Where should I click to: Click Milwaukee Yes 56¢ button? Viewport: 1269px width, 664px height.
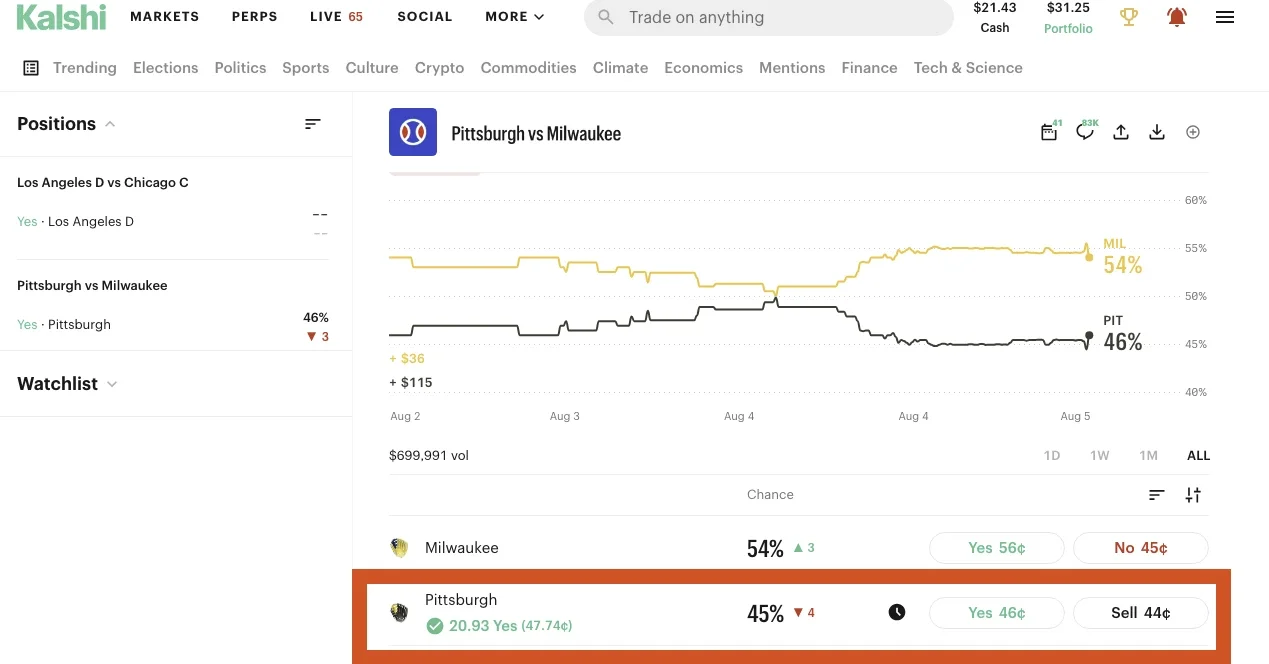pos(997,548)
